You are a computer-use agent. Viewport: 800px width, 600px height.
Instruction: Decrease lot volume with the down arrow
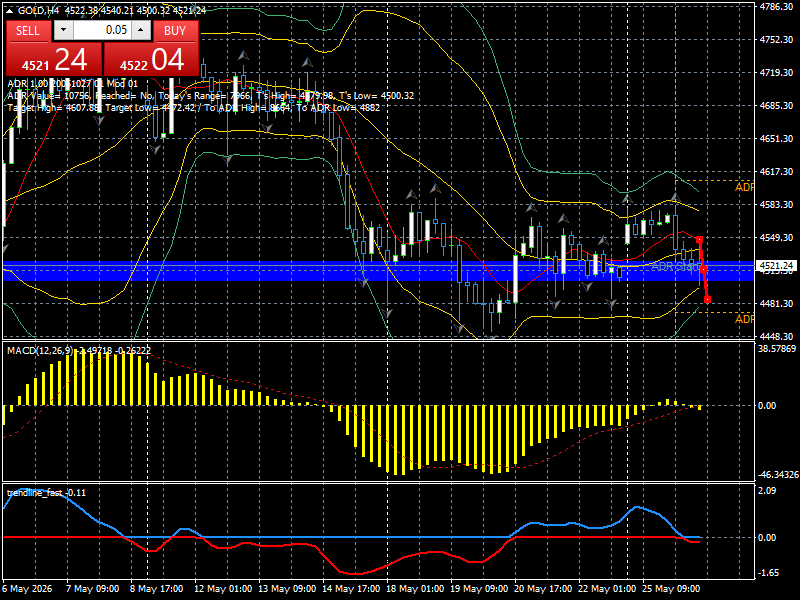click(x=63, y=30)
